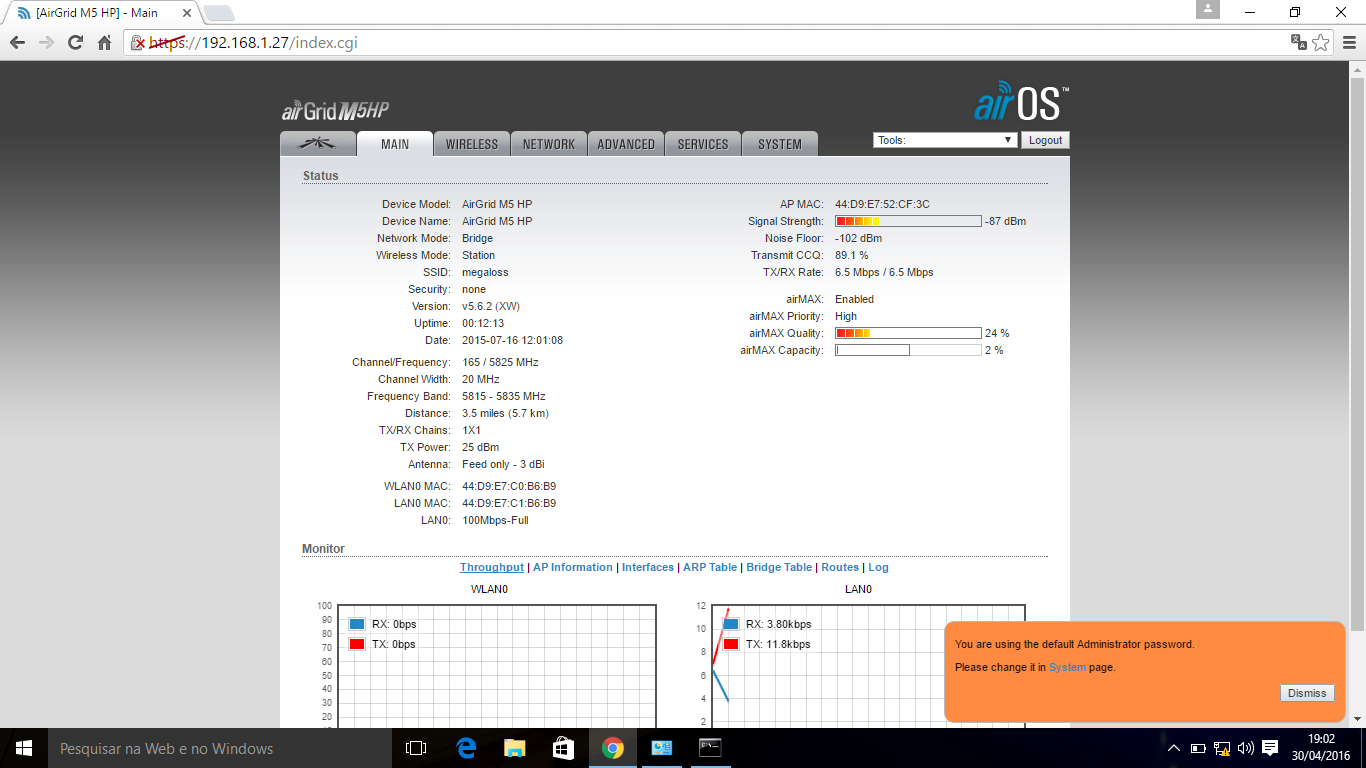This screenshot has width=1366, height=768.
Task: Open the Ubiquiti logo tab
Action: pos(318,144)
